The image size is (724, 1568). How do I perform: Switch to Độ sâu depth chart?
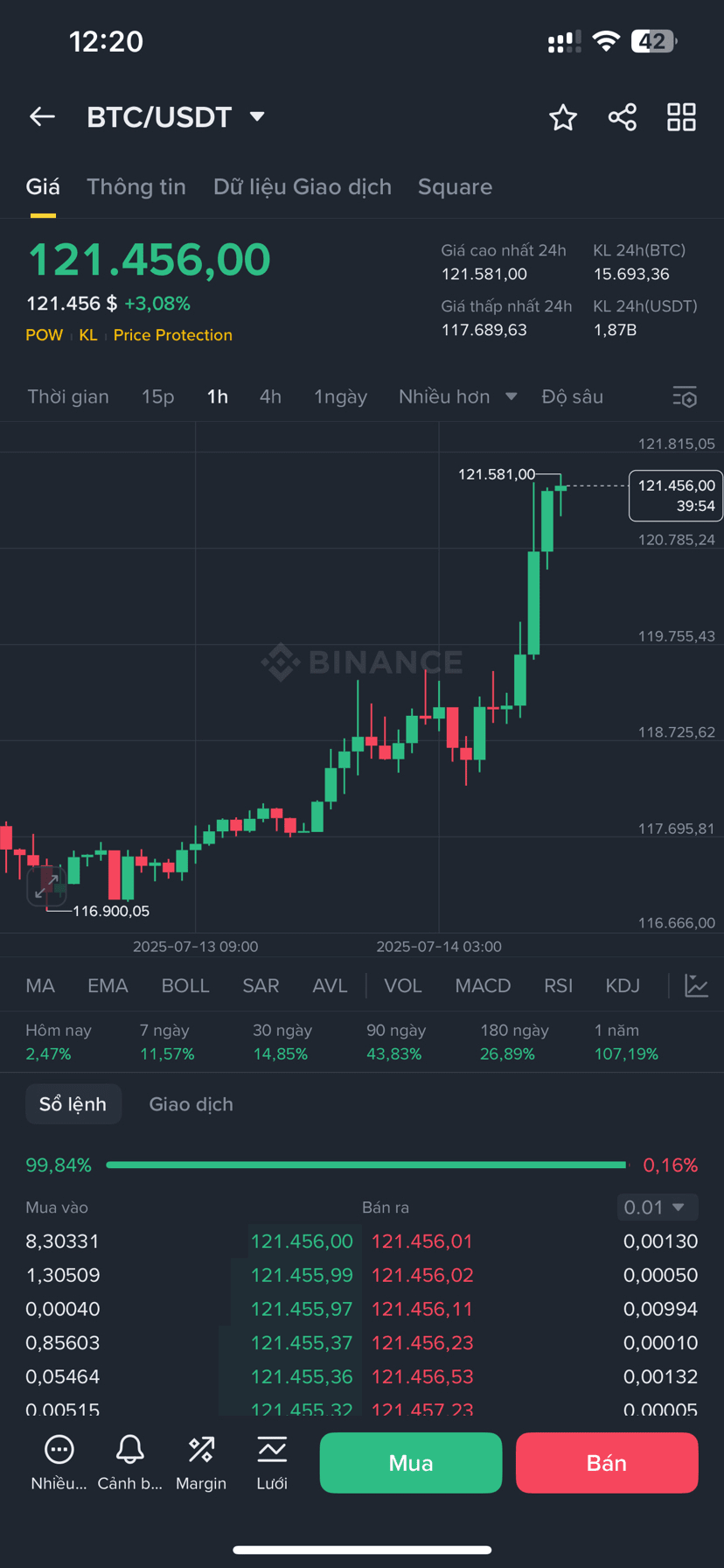[573, 396]
